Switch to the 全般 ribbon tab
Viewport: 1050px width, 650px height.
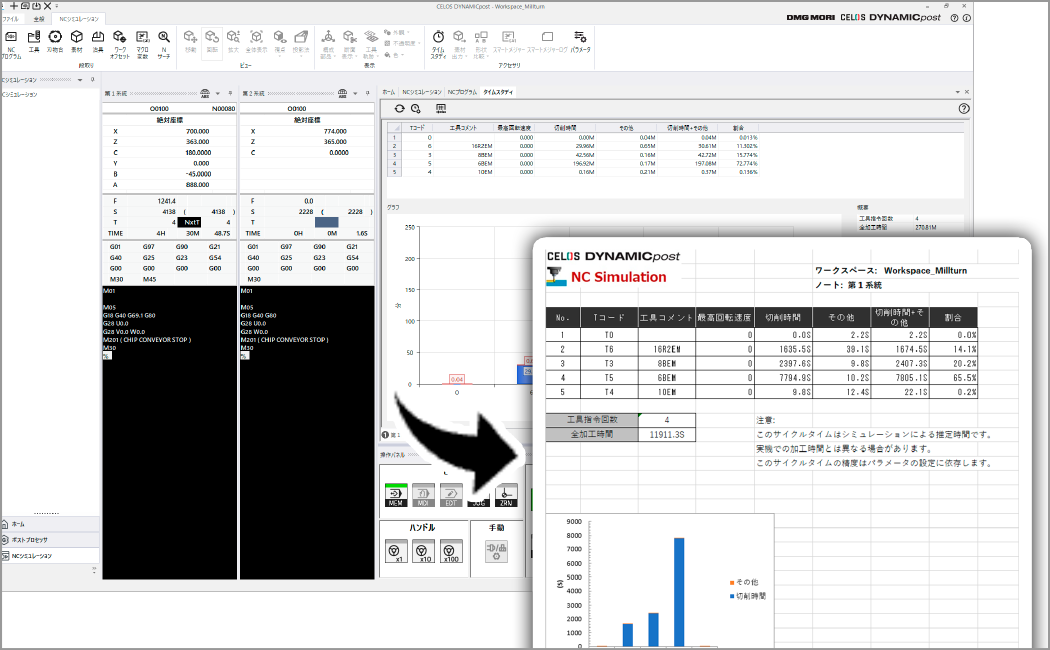[39, 19]
